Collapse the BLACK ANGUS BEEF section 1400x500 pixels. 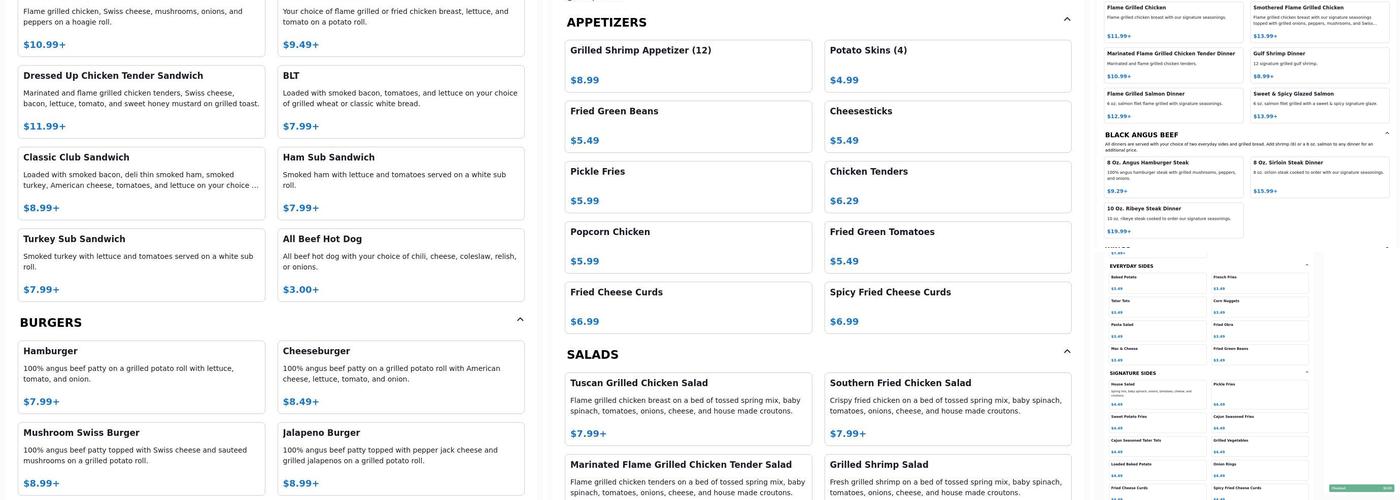click(1386, 134)
